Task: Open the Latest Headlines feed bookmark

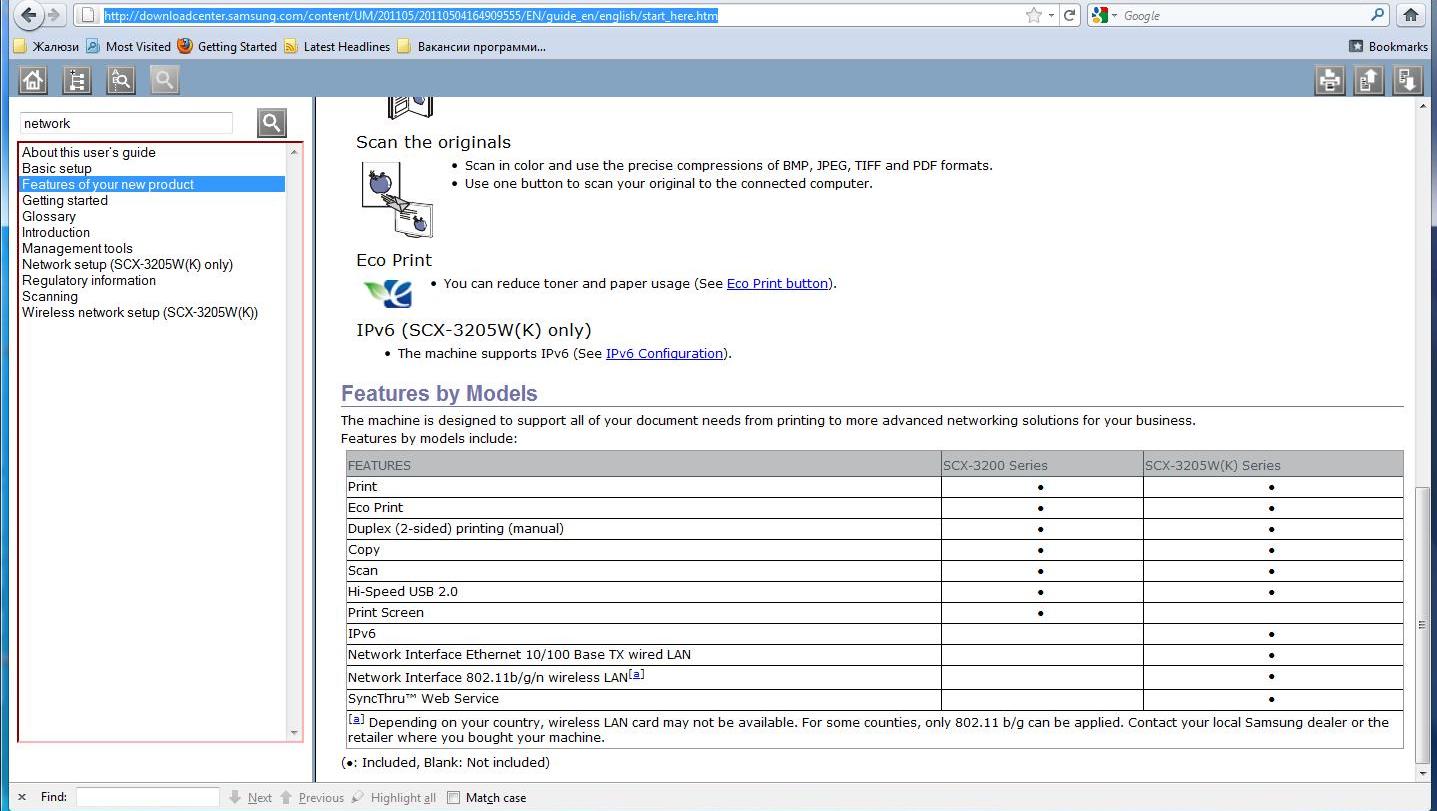Action: click(337, 46)
